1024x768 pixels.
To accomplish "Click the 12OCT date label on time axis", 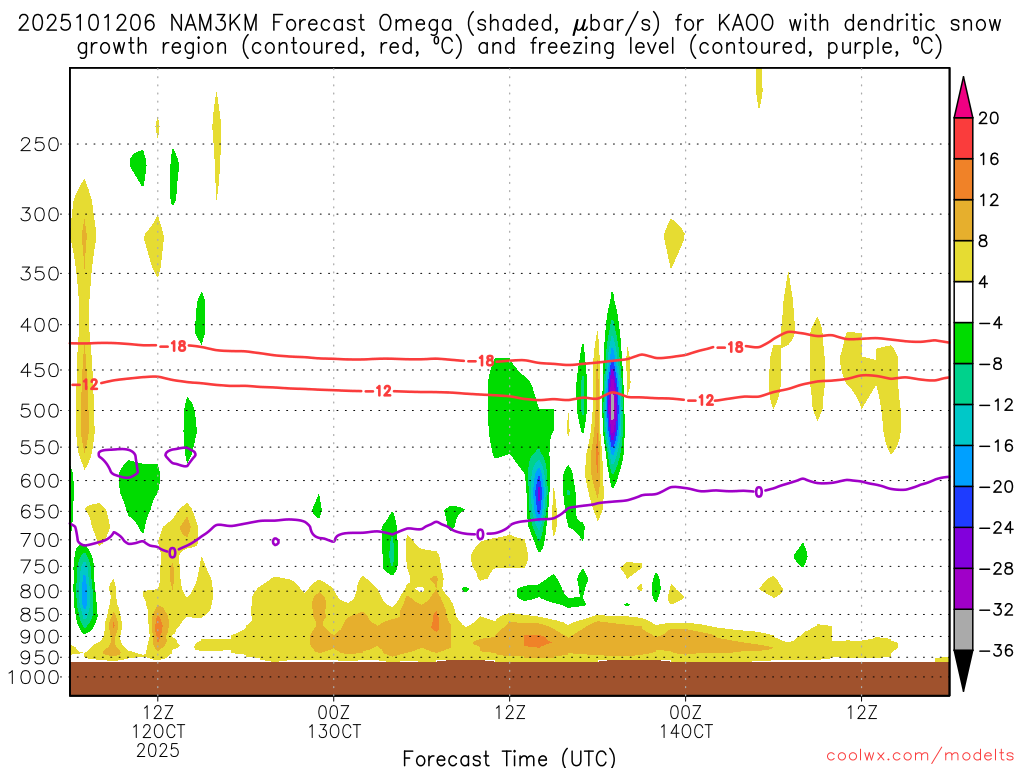I will [x=158, y=731].
